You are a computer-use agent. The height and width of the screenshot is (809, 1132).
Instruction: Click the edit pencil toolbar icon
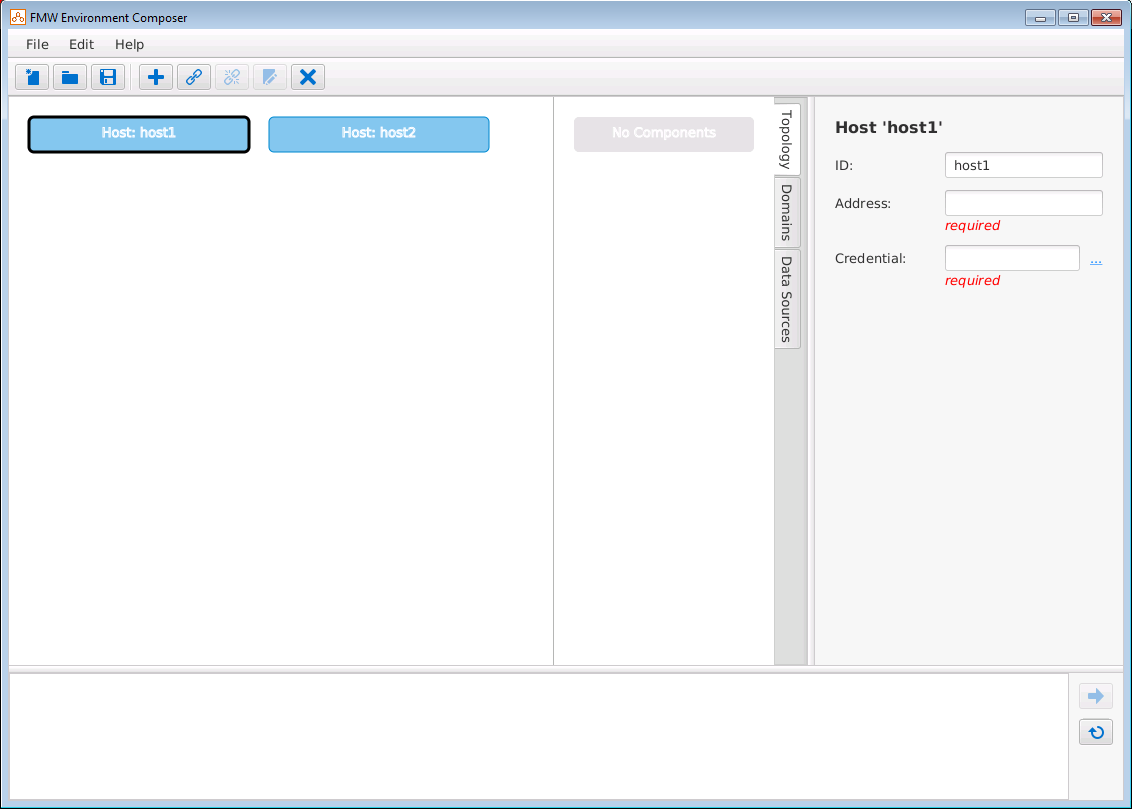tap(270, 77)
